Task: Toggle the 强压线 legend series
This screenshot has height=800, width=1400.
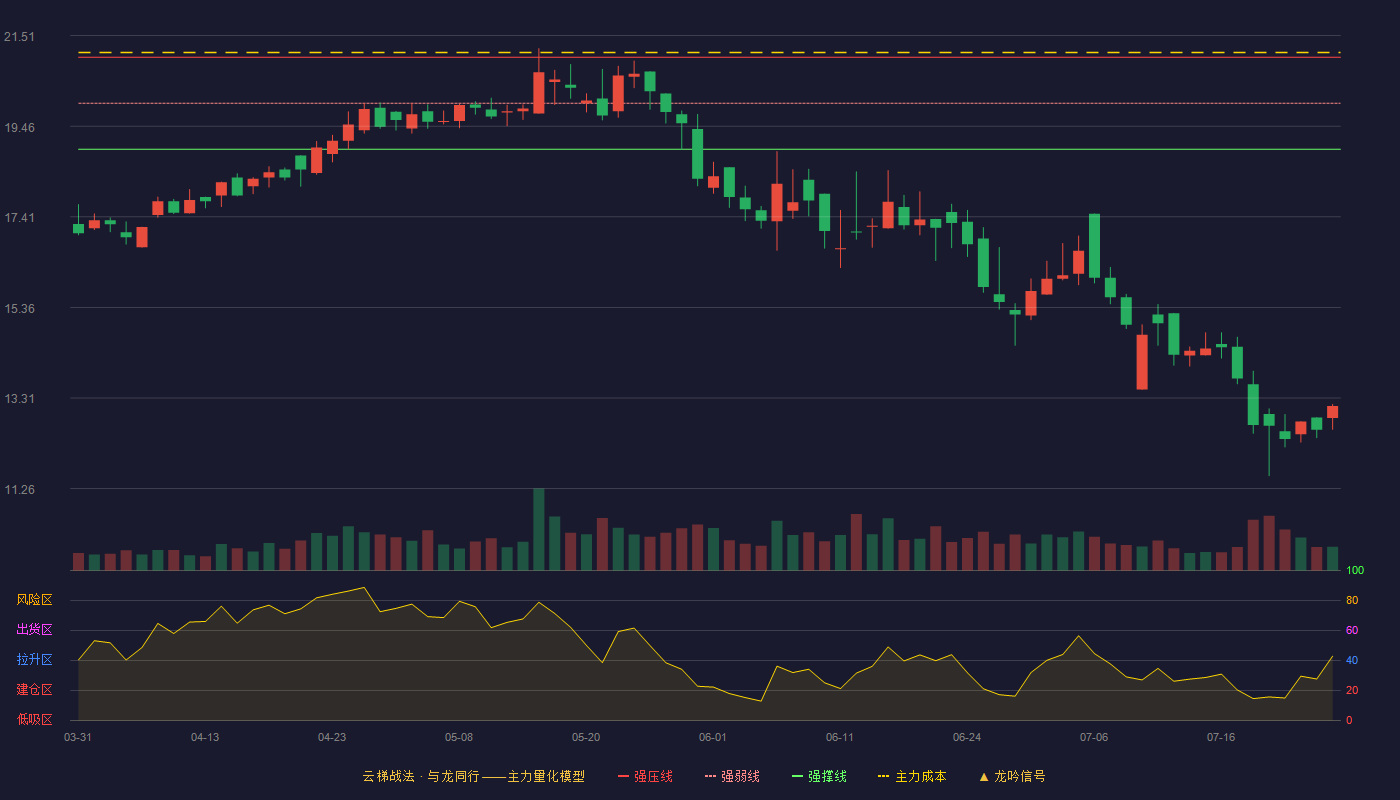Action: 645,776
